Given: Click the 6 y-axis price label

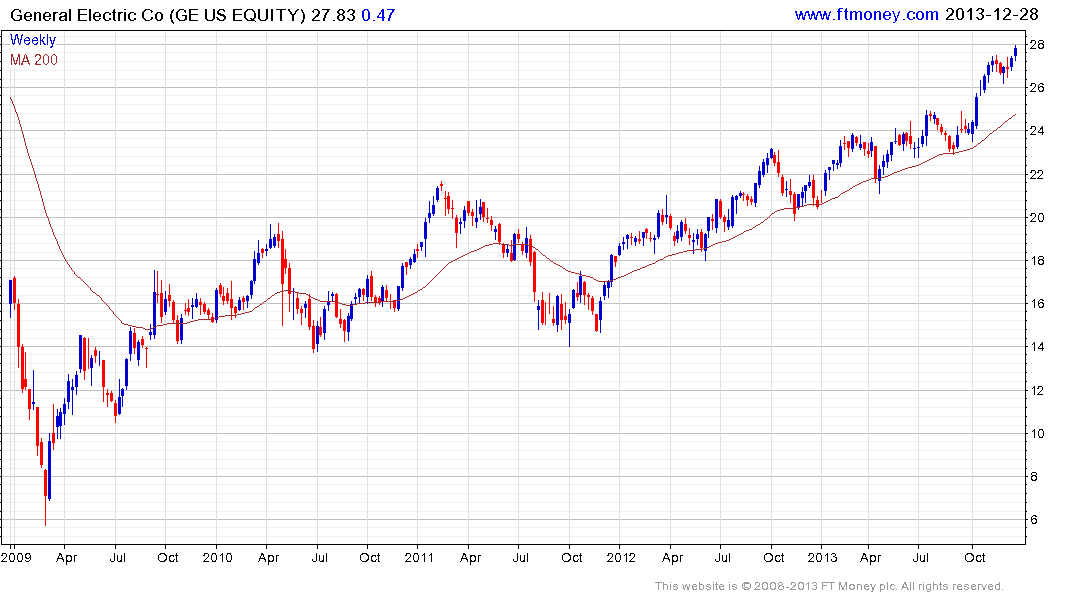Looking at the screenshot, I should point(1034,520).
